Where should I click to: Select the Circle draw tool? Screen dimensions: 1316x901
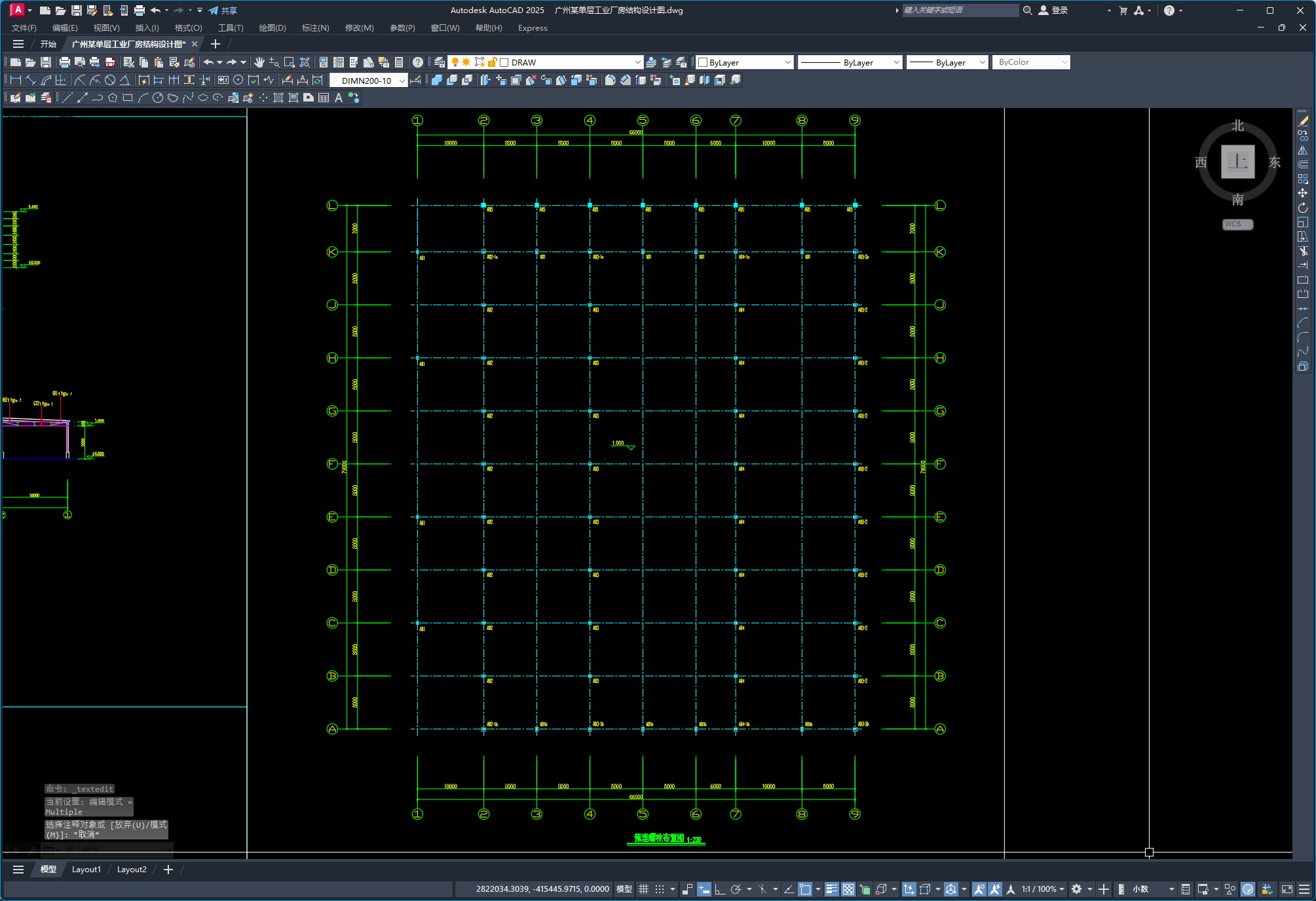coord(158,98)
